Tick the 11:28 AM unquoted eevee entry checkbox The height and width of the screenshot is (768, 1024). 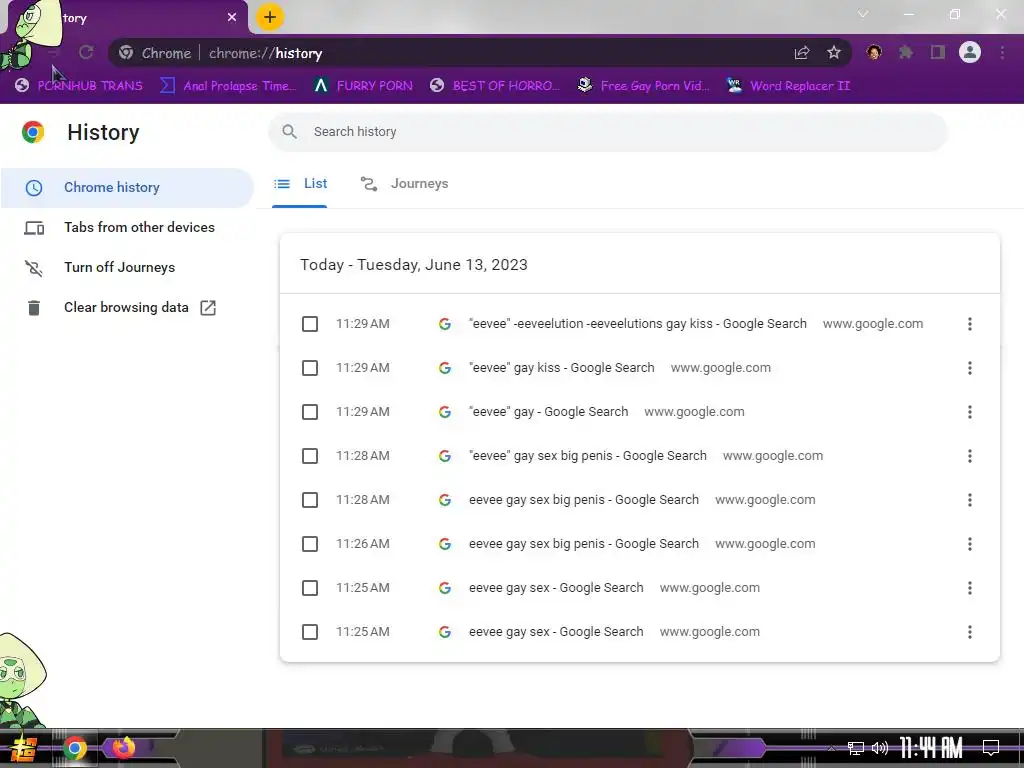(310, 500)
